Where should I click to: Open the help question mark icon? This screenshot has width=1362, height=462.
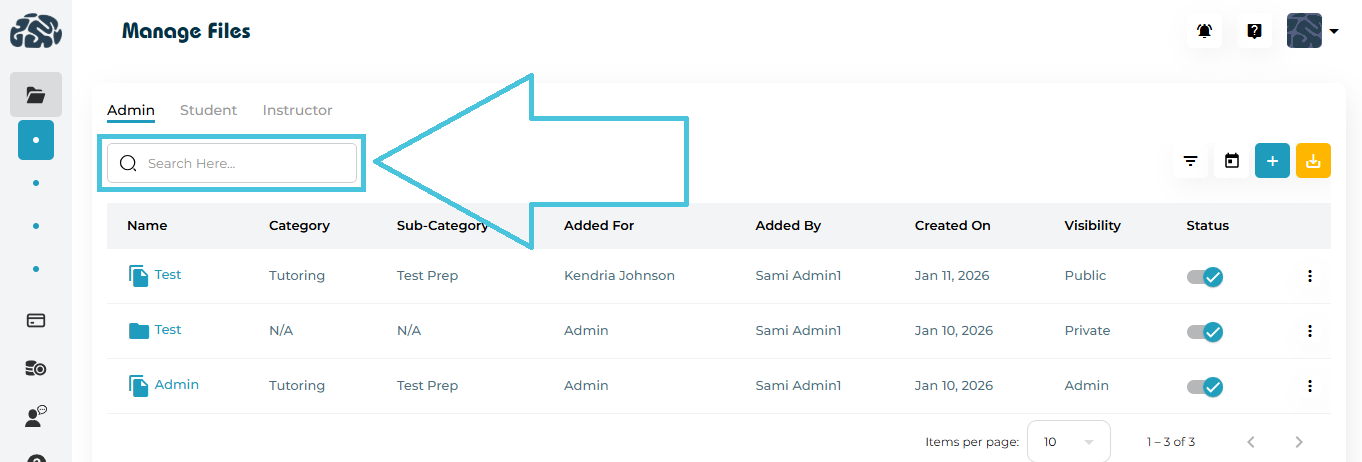tap(1254, 31)
